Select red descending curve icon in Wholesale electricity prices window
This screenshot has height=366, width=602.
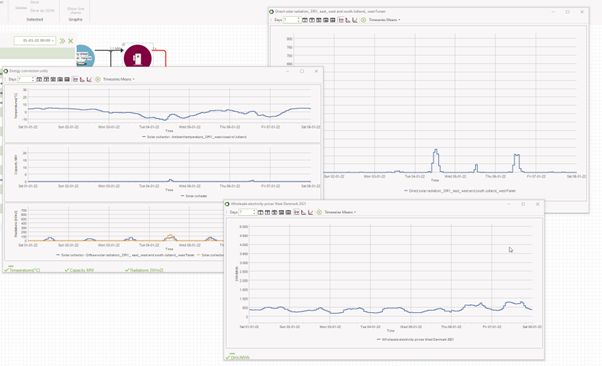(x=303, y=212)
